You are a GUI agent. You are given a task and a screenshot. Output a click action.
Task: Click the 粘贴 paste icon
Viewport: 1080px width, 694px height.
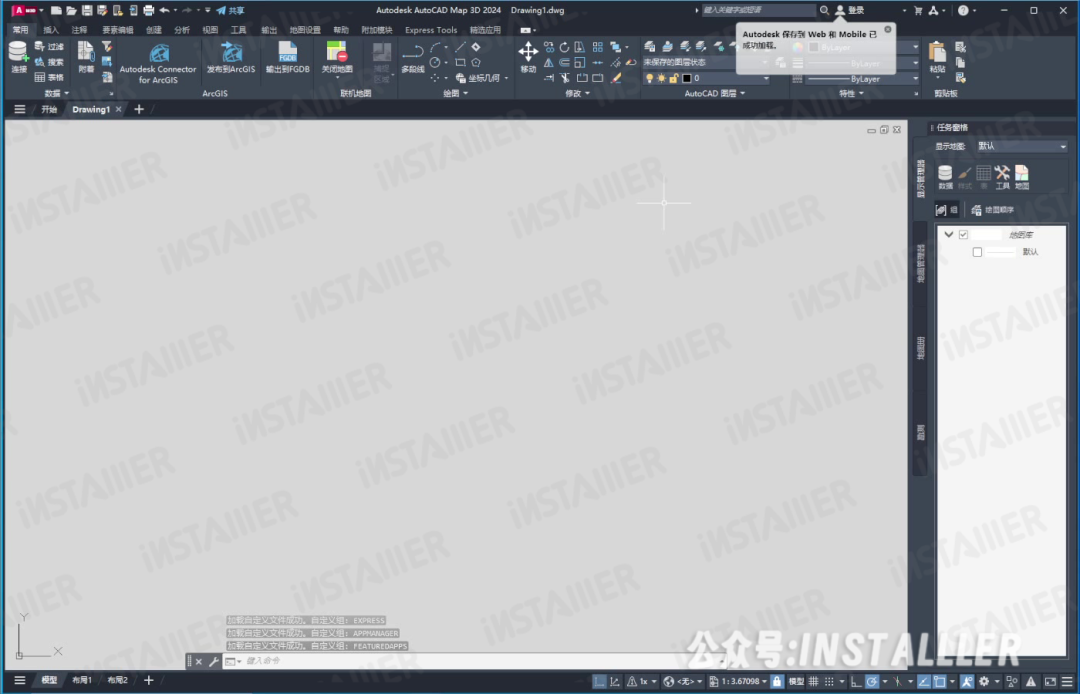(937, 58)
